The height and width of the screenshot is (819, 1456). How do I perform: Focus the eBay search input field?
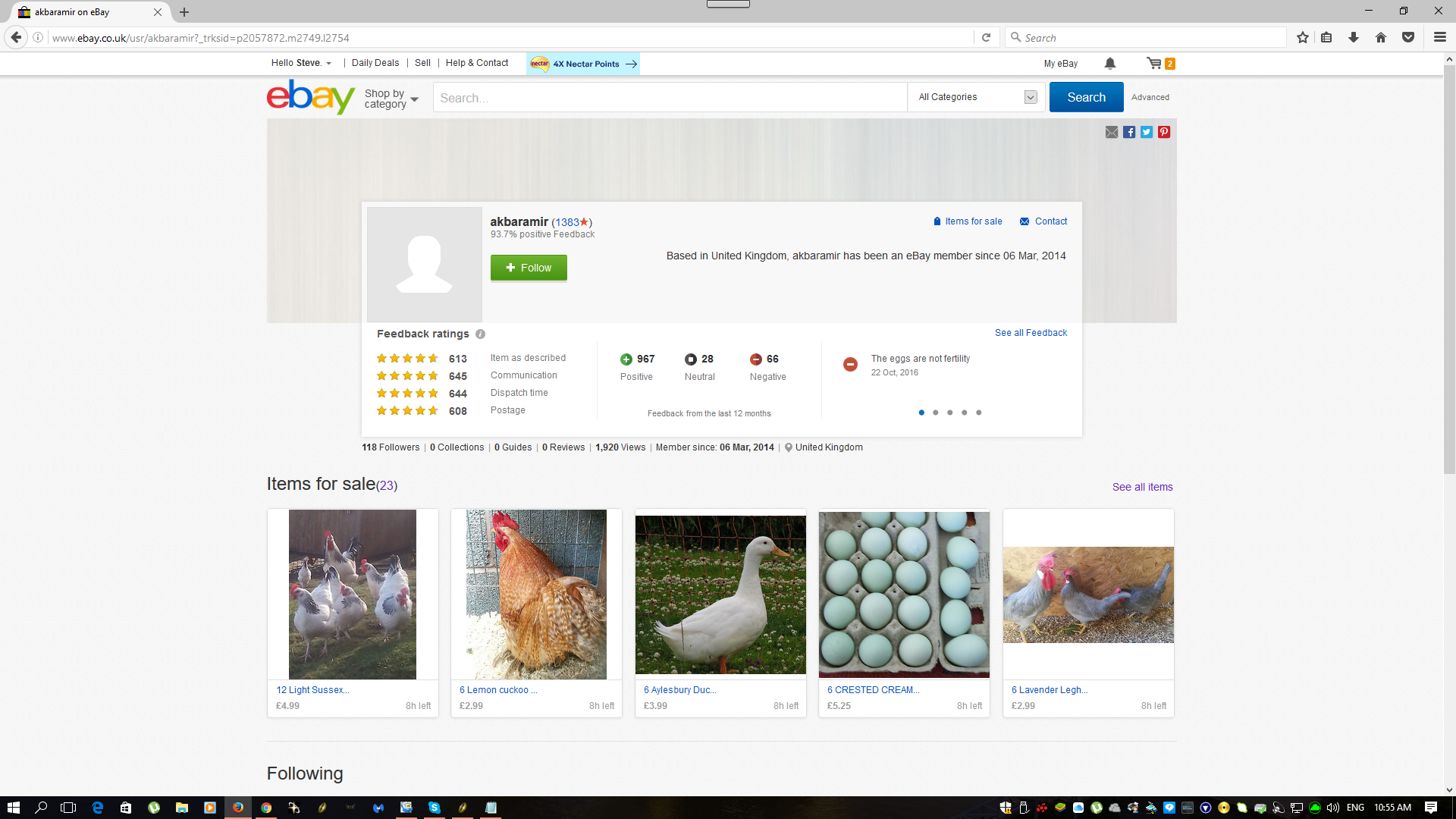point(670,97)
